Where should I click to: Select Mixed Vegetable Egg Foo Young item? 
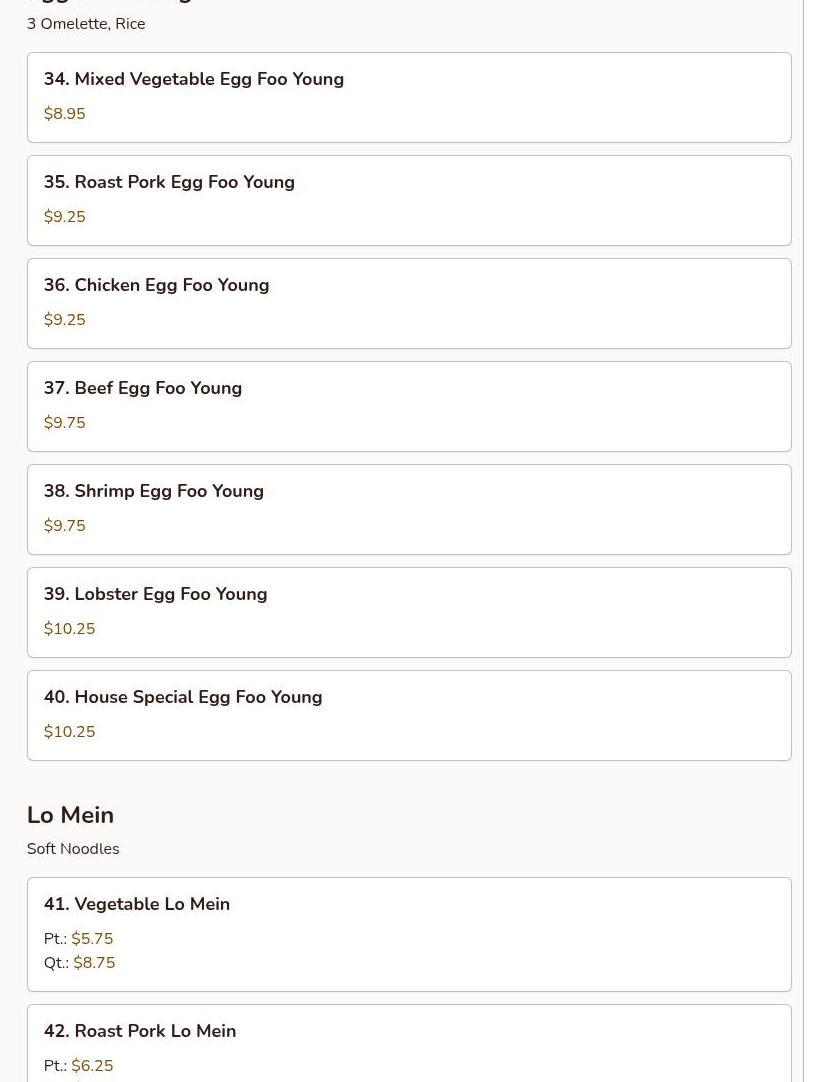tap(409, 97)
